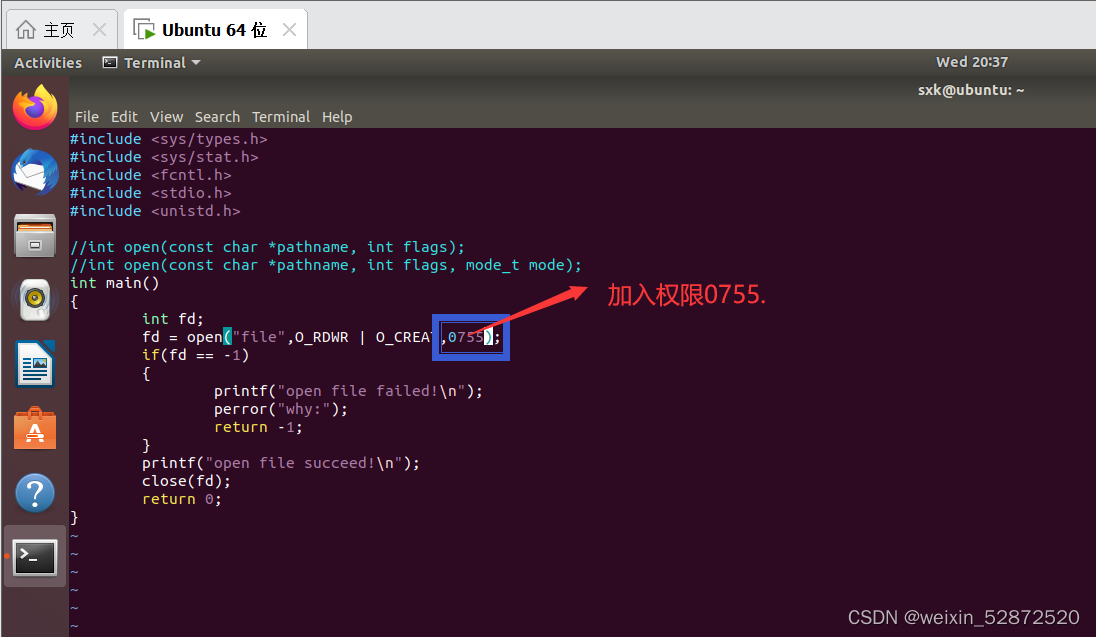Open Firefox from the dock
This screenshot has height=637, width=1096.
click(35, 107)
